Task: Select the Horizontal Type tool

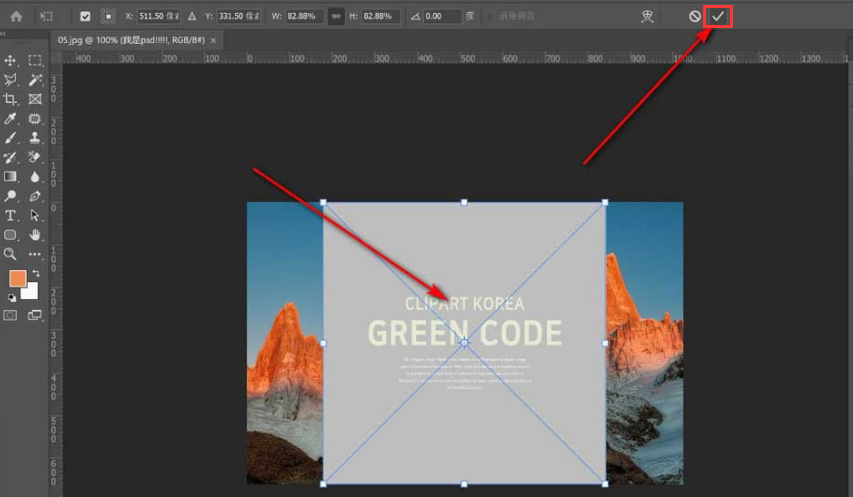Action: tap(10, 215)
